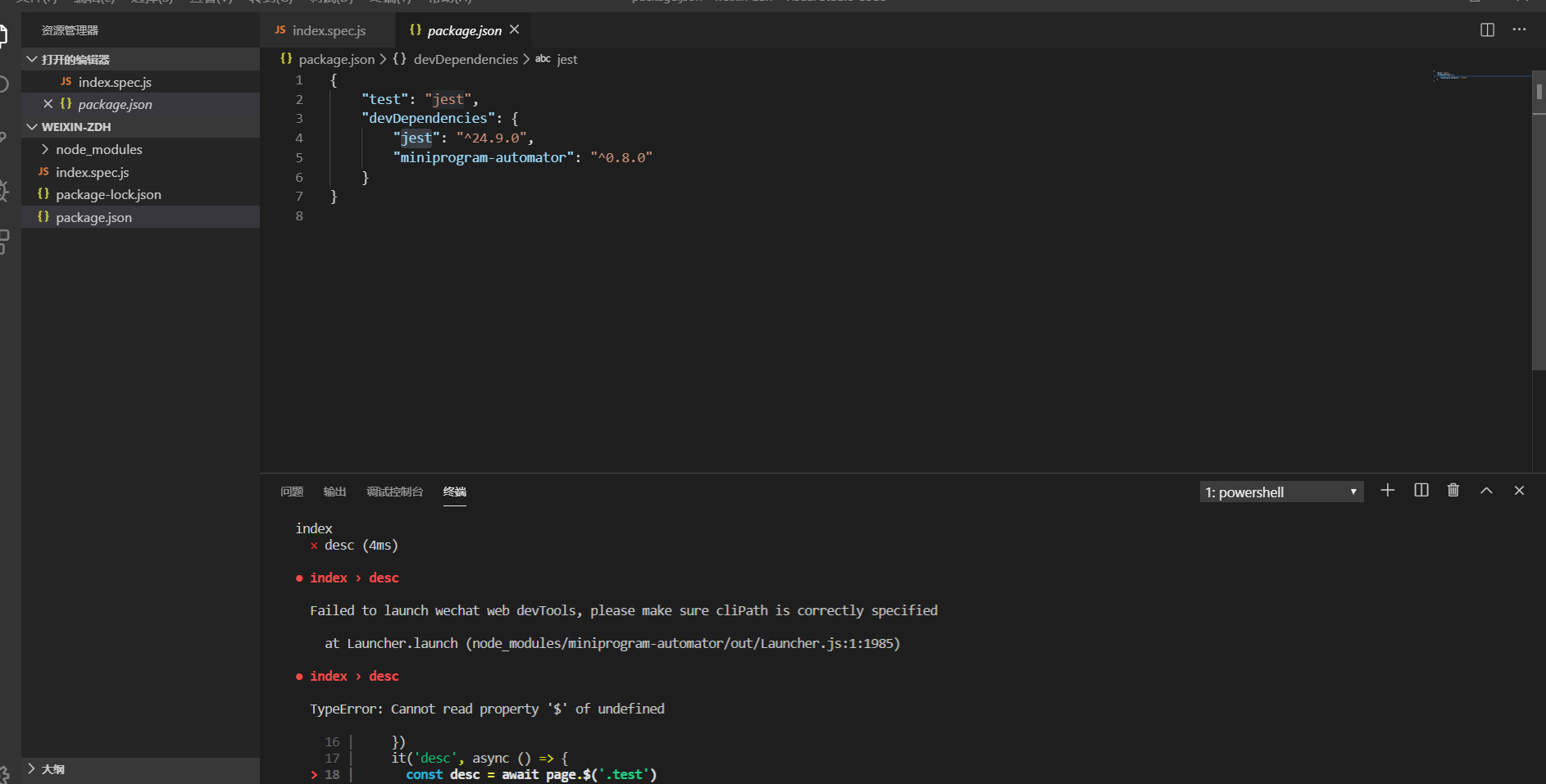Close the package.json editor tab
This screenshot has width=1546, height=784.
[515, 30]
